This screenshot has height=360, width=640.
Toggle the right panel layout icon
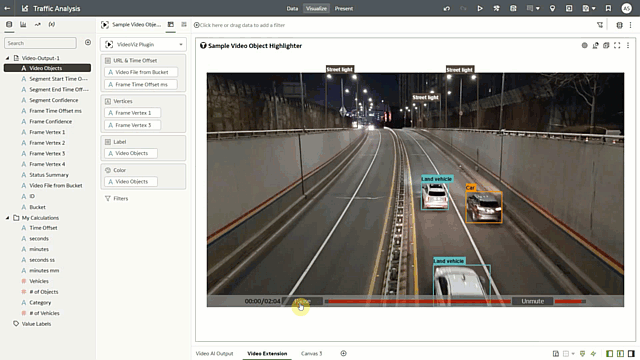tap(631, 353)
